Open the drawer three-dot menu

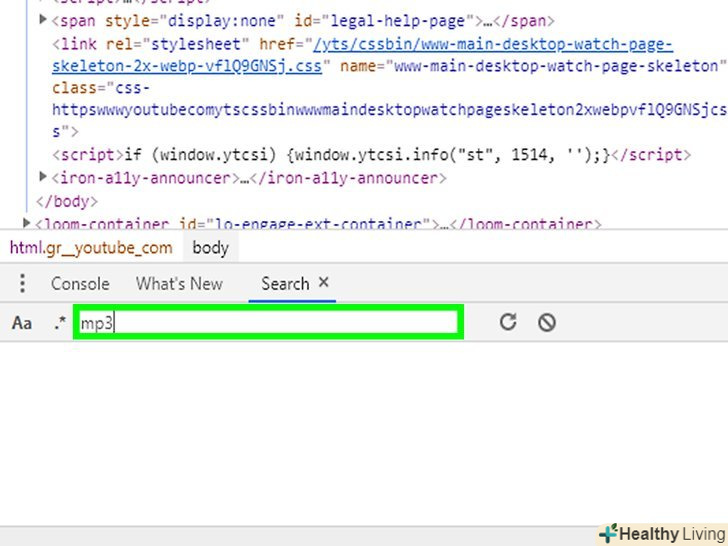(x=22, y=283)
